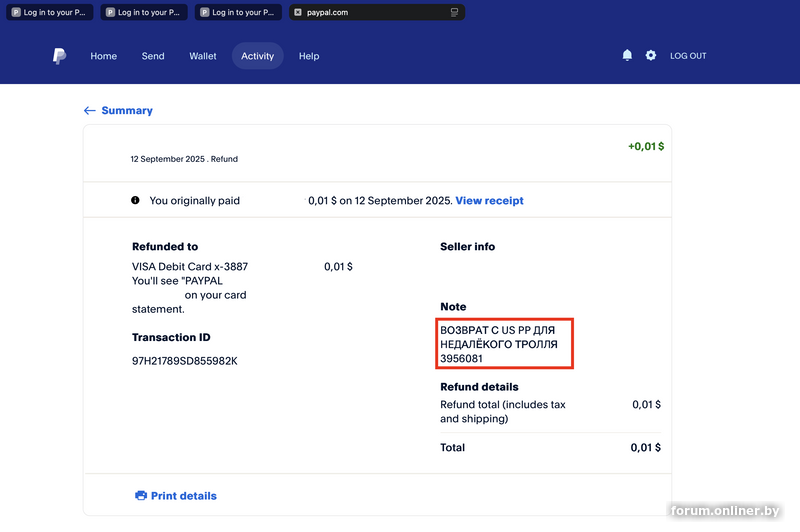800x532 pixels.
Task: Open the Help menu
Action: [309, 56]
